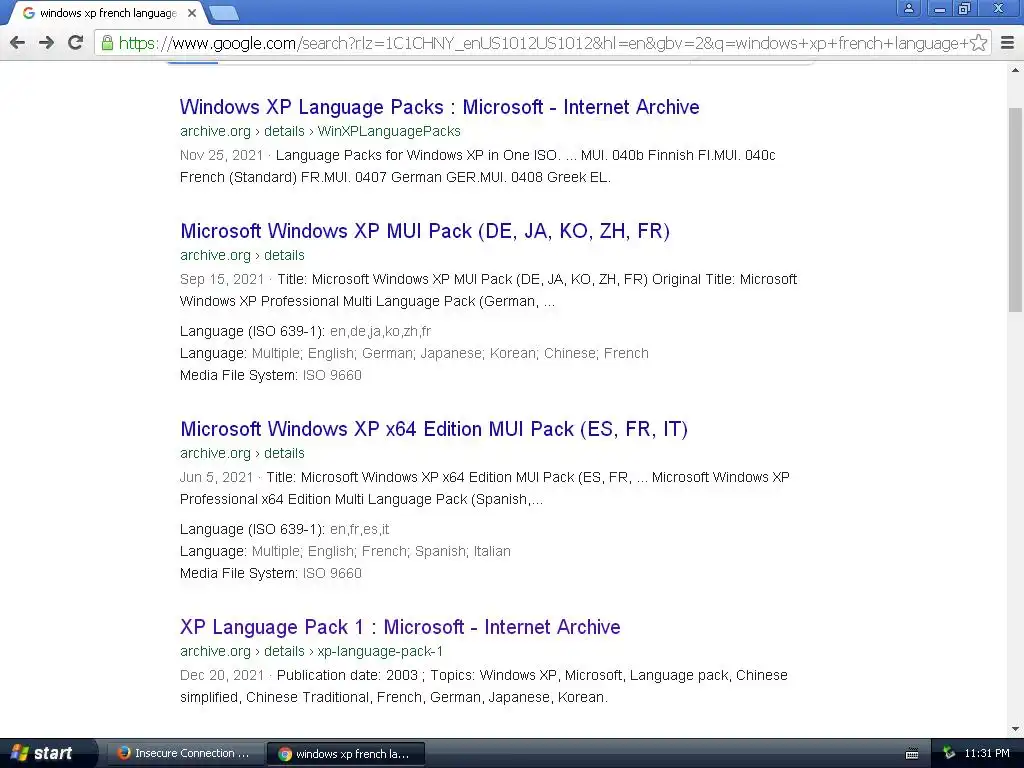Bookmark this page with the star icon
This screenshot has height=768, width=1024.
click(x=978, y=43)
